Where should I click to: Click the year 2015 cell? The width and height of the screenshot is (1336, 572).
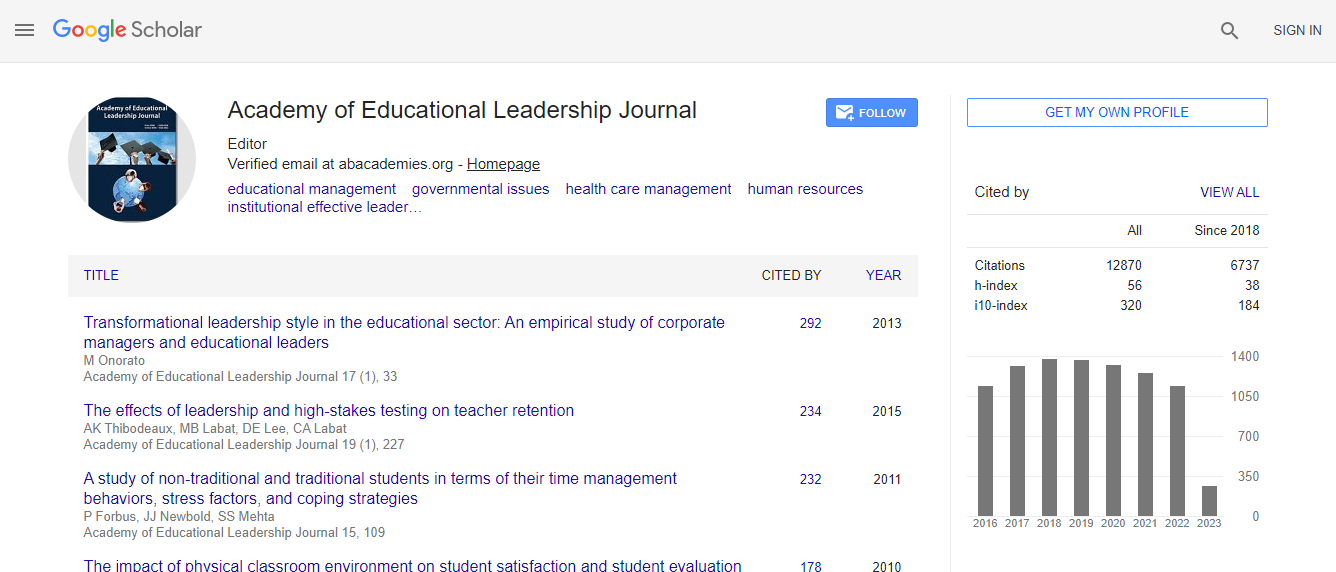click(x=886, y=411)
